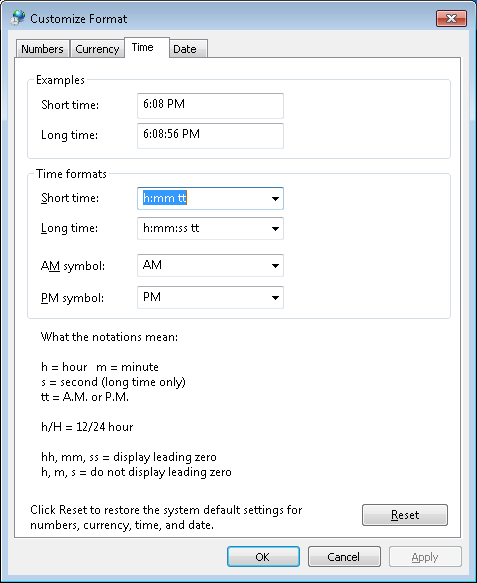Open the Currency tab
The height and width of the screenshot is (583, 477).
coord(97,49)
